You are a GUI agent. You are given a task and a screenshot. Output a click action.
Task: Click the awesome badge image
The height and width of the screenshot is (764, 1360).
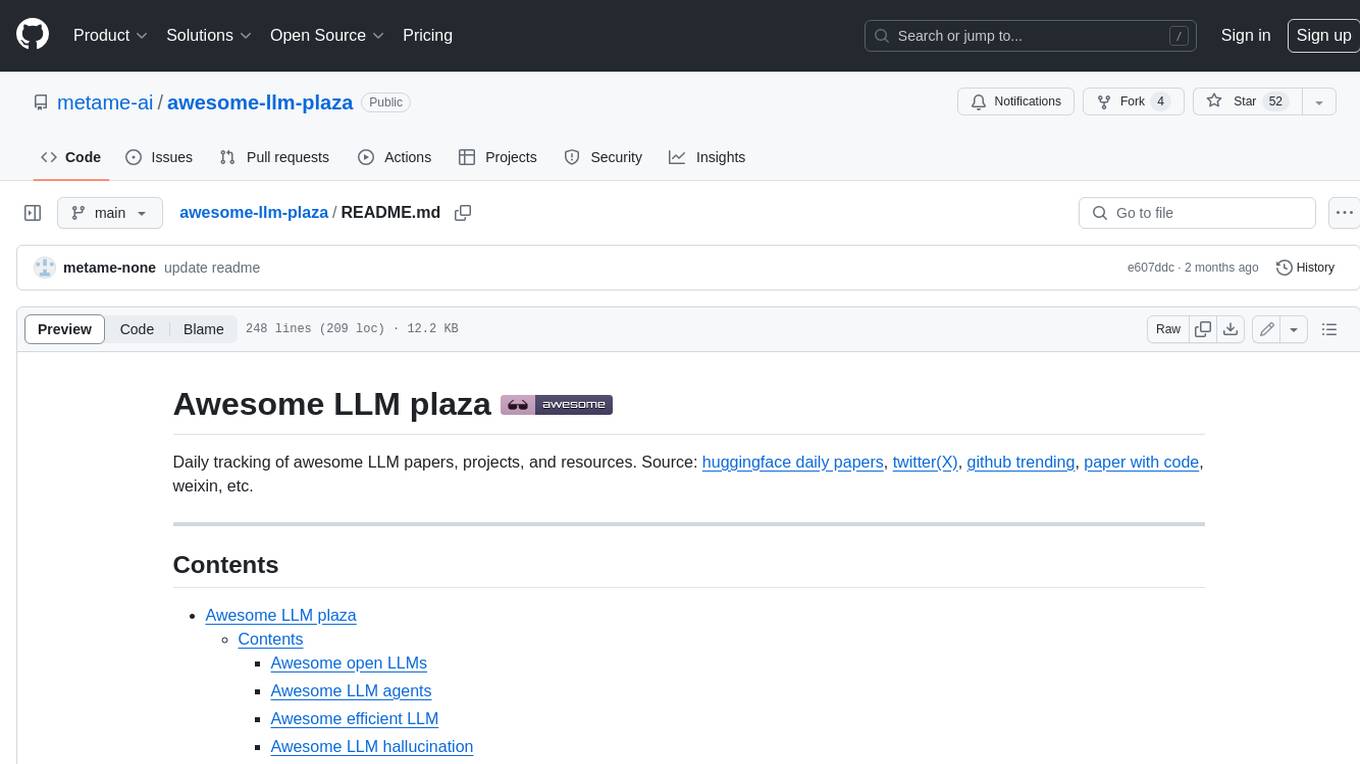pos(556,405)
